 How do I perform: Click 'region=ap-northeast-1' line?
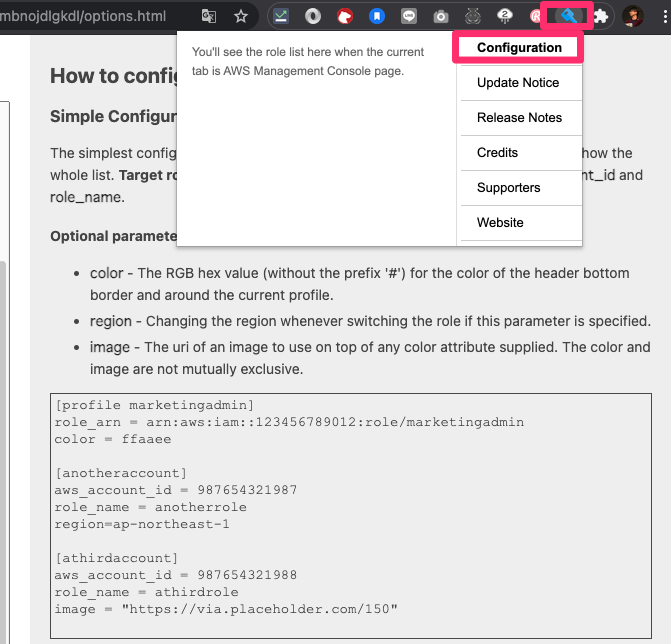click(x=142, y=524)
